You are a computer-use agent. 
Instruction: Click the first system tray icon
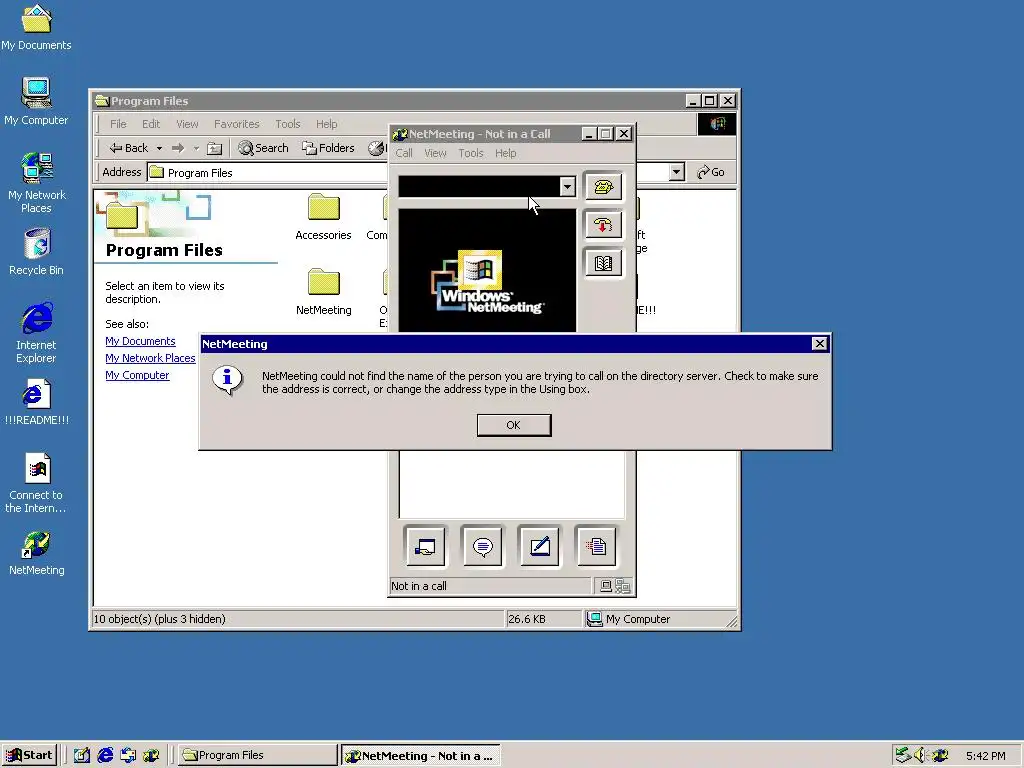[903, 755]
